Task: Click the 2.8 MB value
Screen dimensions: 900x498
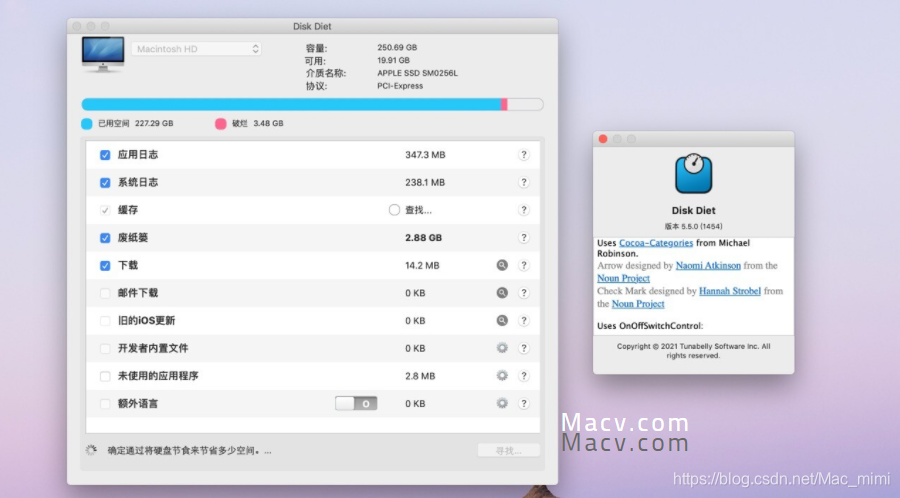Action: 420,376
